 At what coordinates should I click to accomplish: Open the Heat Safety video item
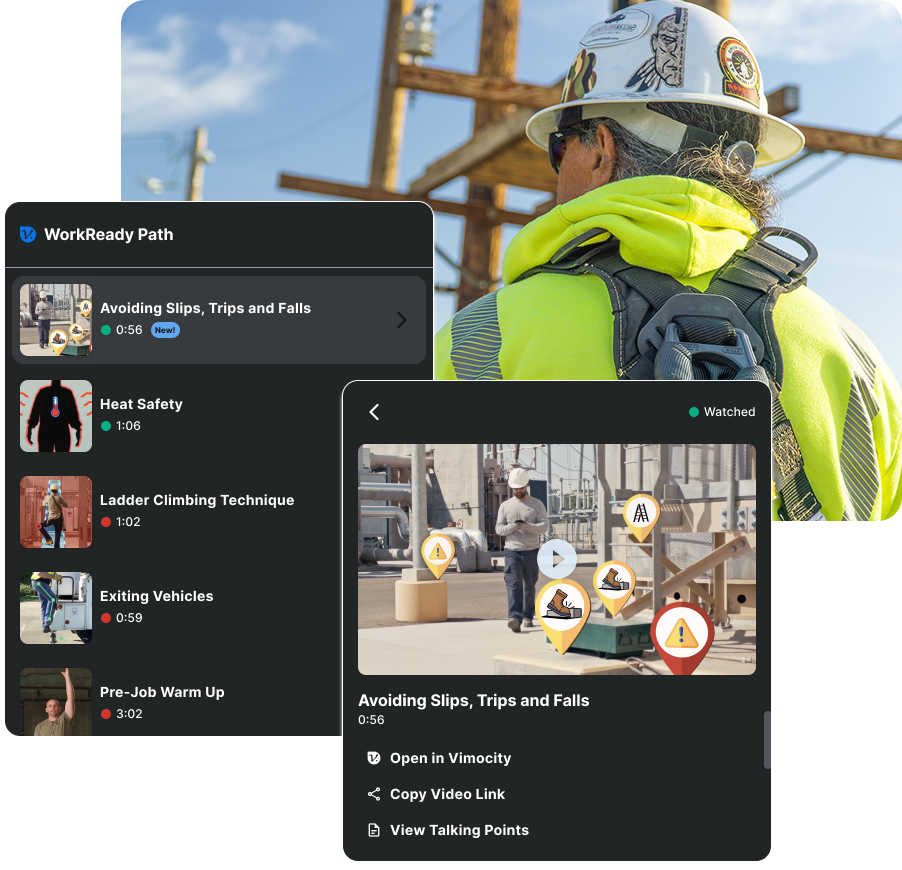141,405
